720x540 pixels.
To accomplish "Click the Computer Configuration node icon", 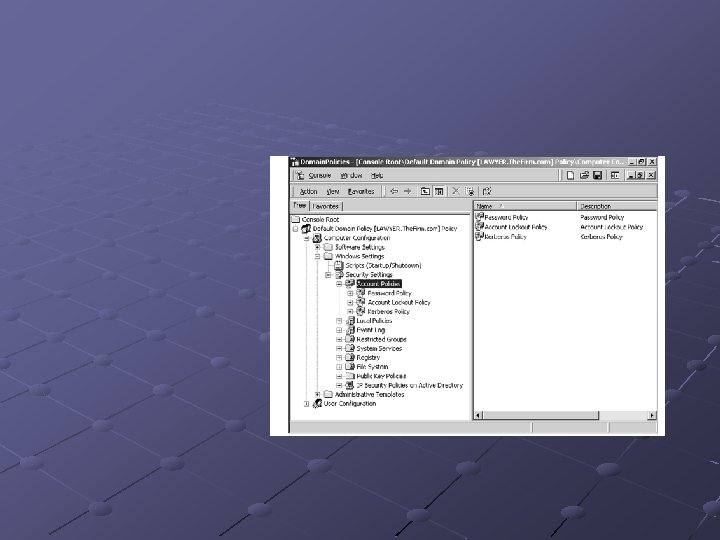I will 317,238.
